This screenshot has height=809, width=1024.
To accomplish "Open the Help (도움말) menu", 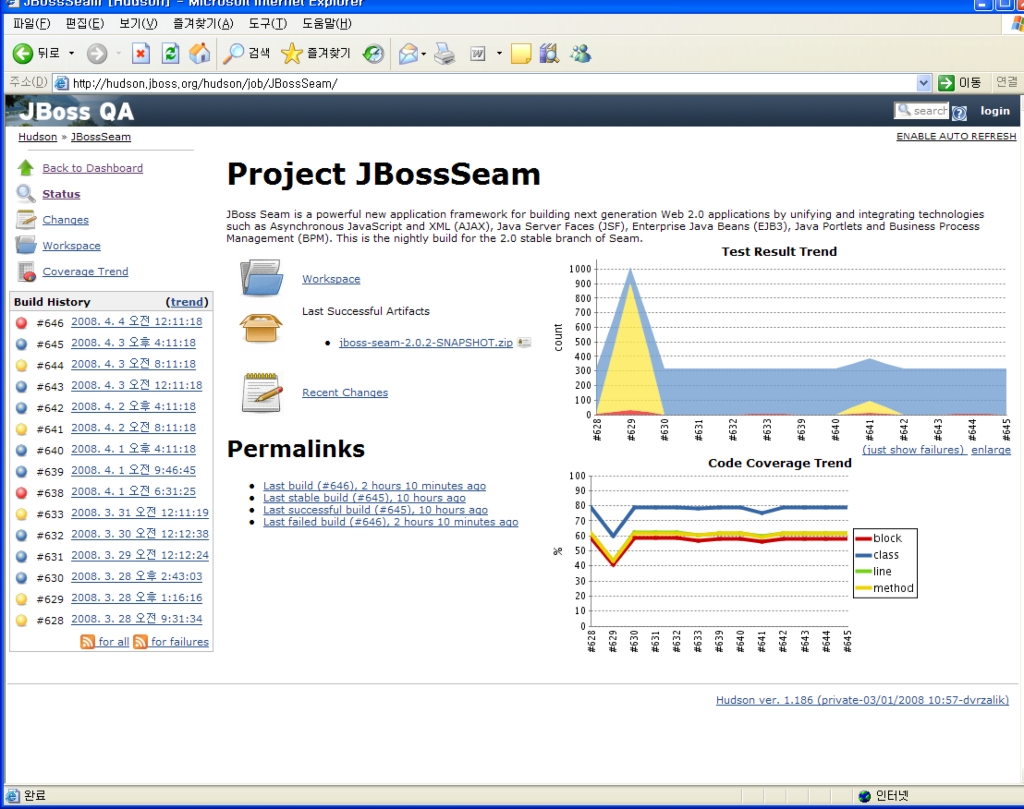I will click(326, 24).
